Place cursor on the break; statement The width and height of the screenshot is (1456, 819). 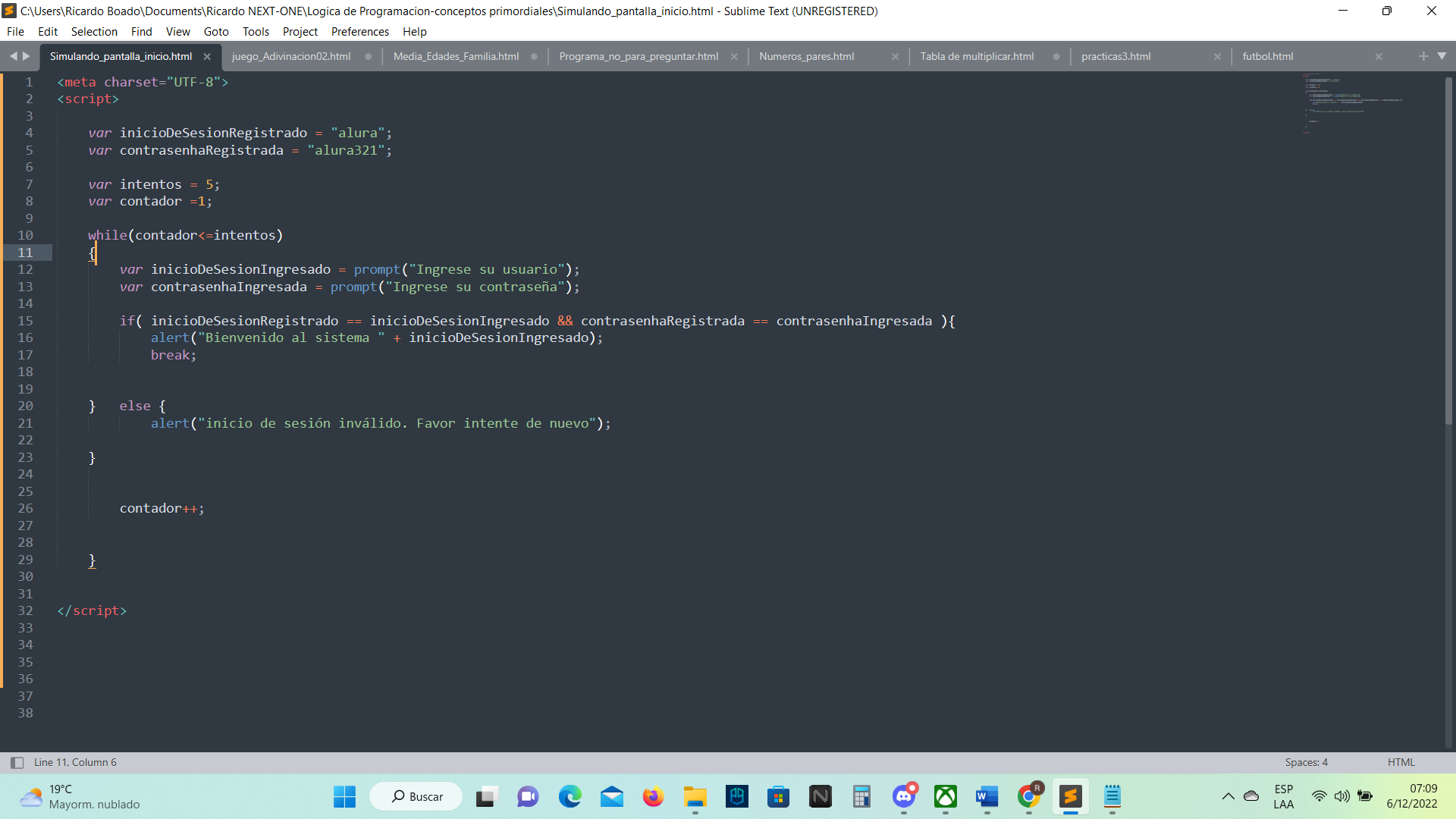(173, 355)
